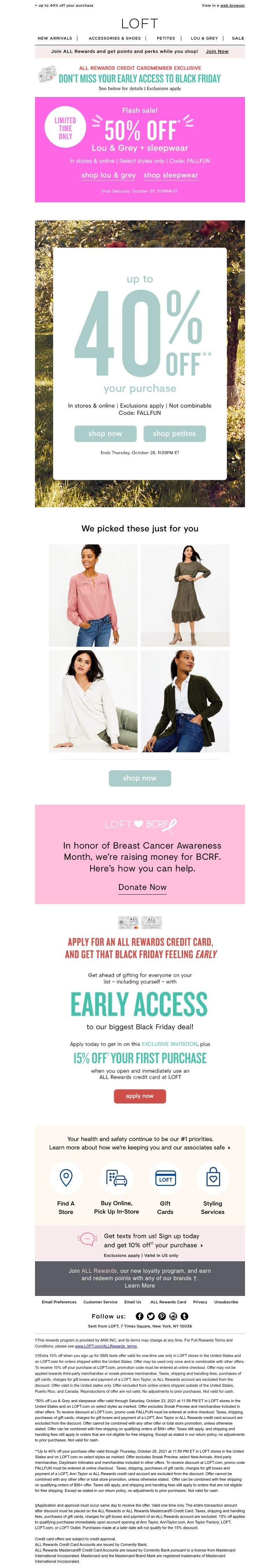Open the New Arrivals menu item

[x=55, y=38]
